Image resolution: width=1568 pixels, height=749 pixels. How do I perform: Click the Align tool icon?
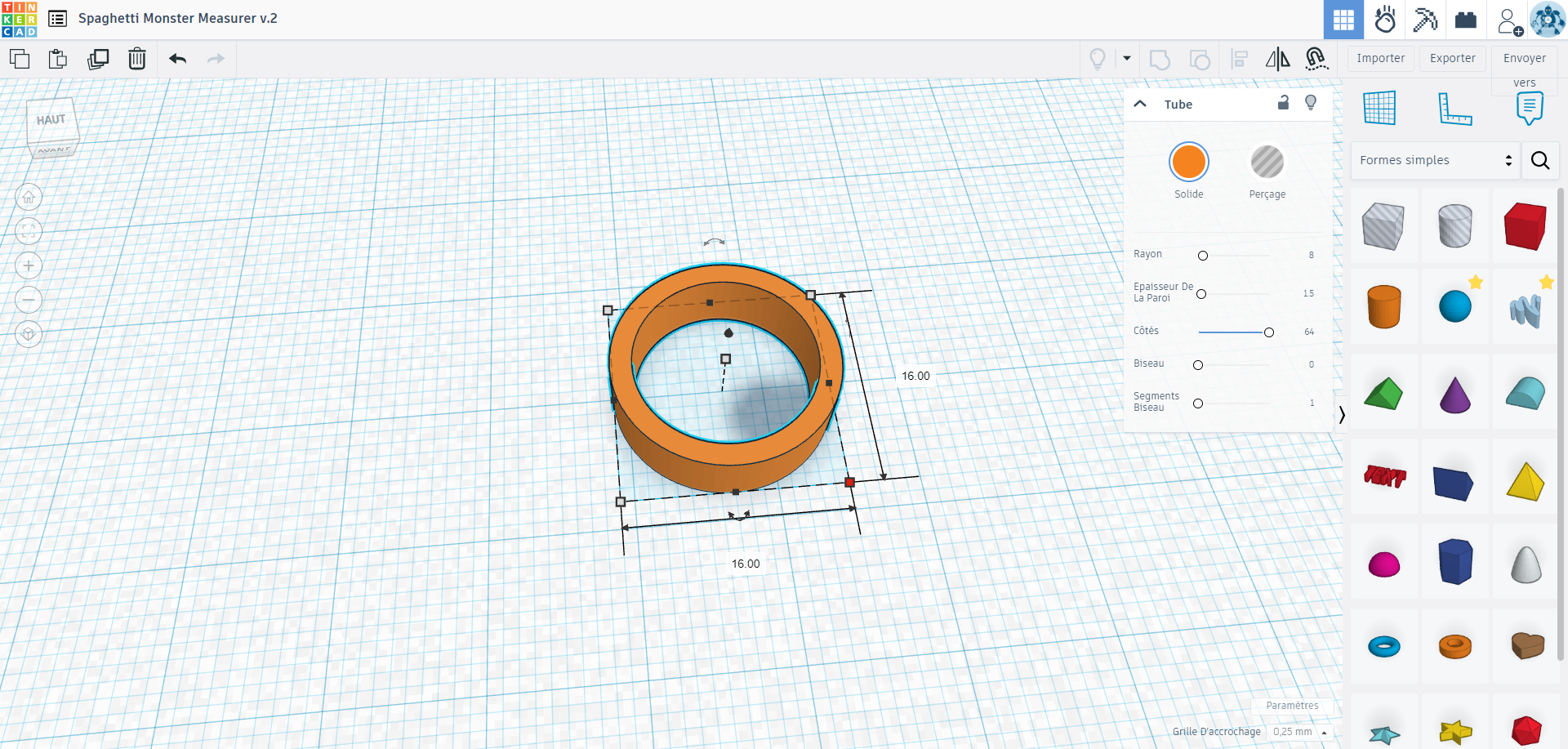point(1240,59)
